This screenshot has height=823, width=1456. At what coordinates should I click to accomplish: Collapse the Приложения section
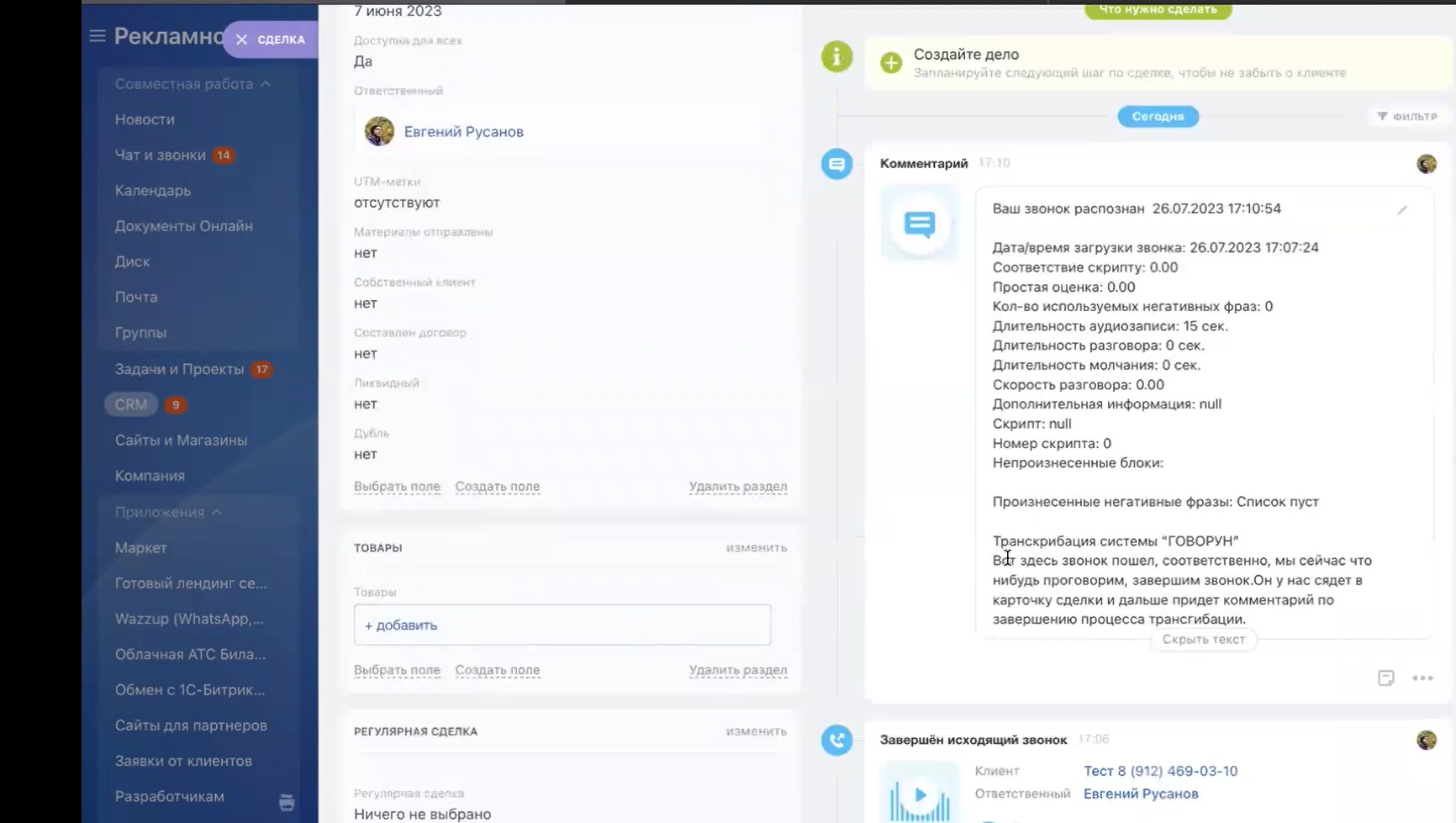point(168,512)
